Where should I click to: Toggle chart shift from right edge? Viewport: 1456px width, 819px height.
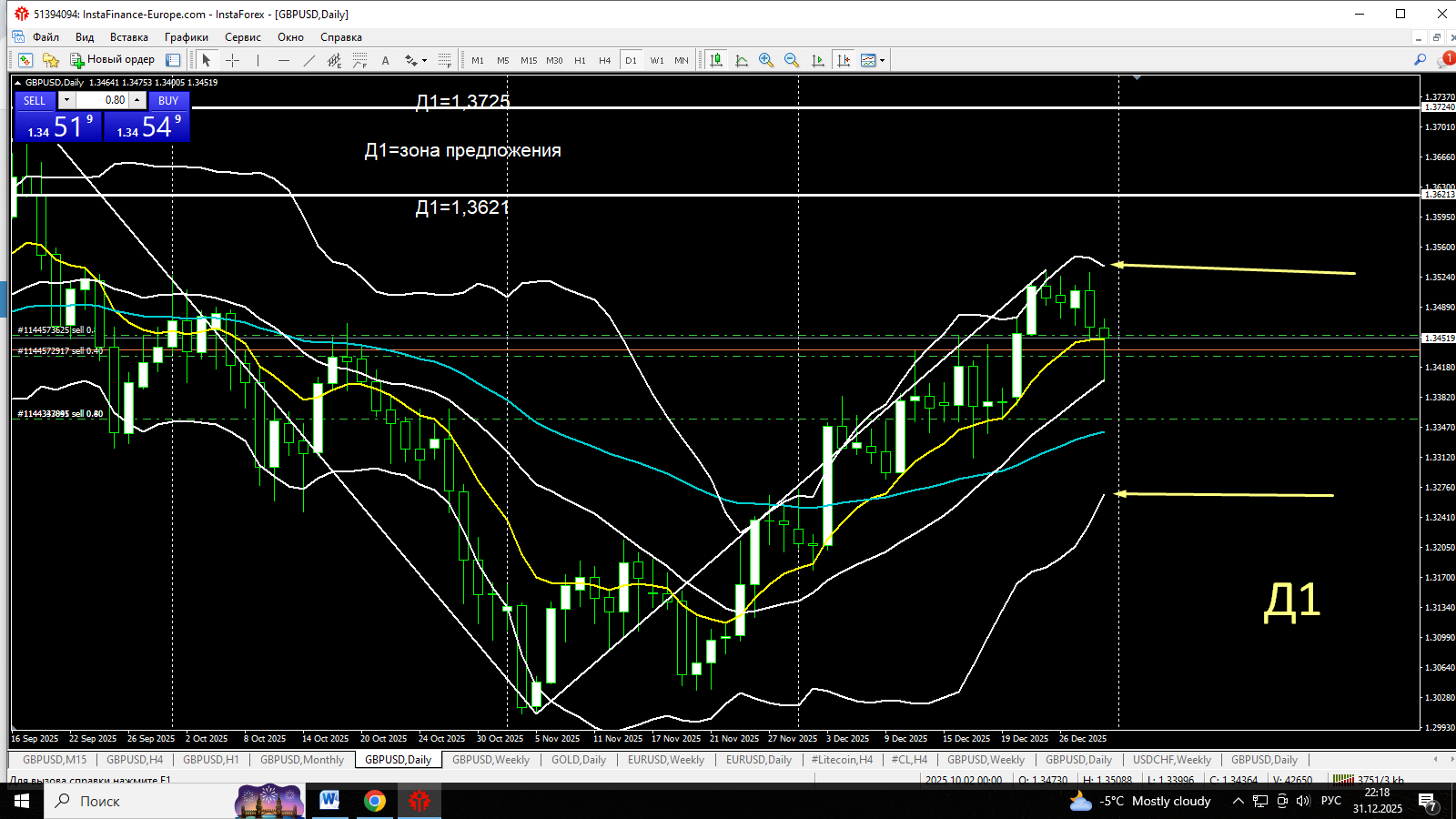coord(844,60)
